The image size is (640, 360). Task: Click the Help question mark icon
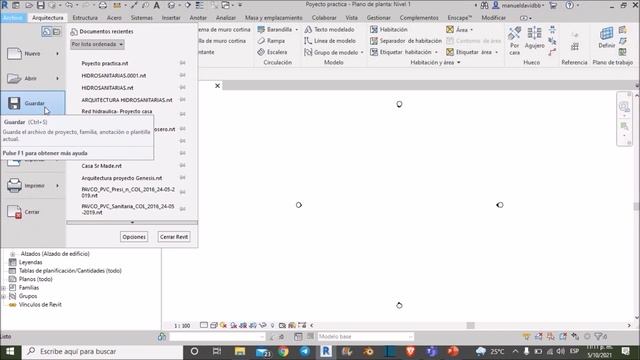(x=569, y=5)
